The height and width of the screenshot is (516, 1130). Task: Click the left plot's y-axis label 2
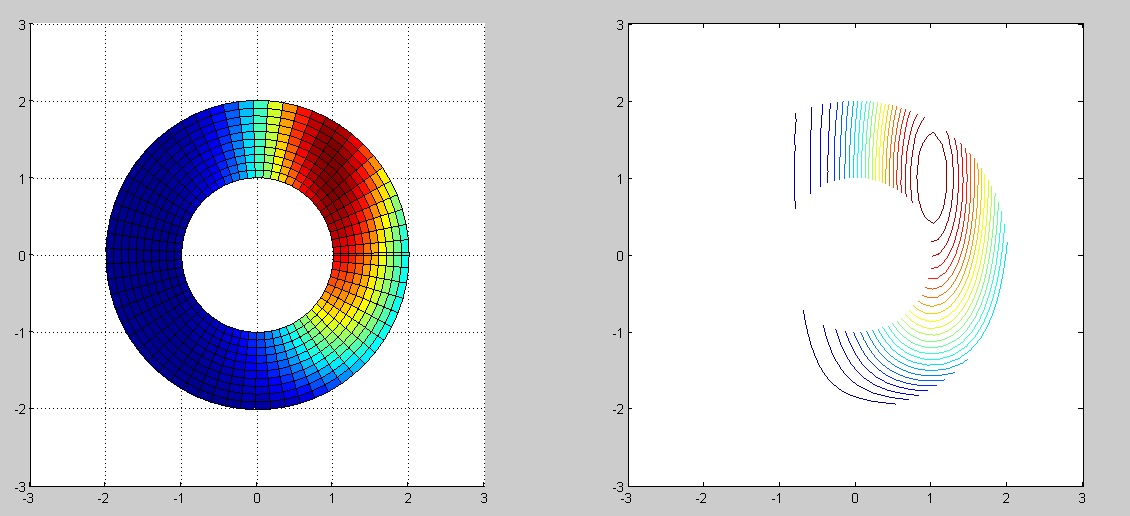click(19, 101)
